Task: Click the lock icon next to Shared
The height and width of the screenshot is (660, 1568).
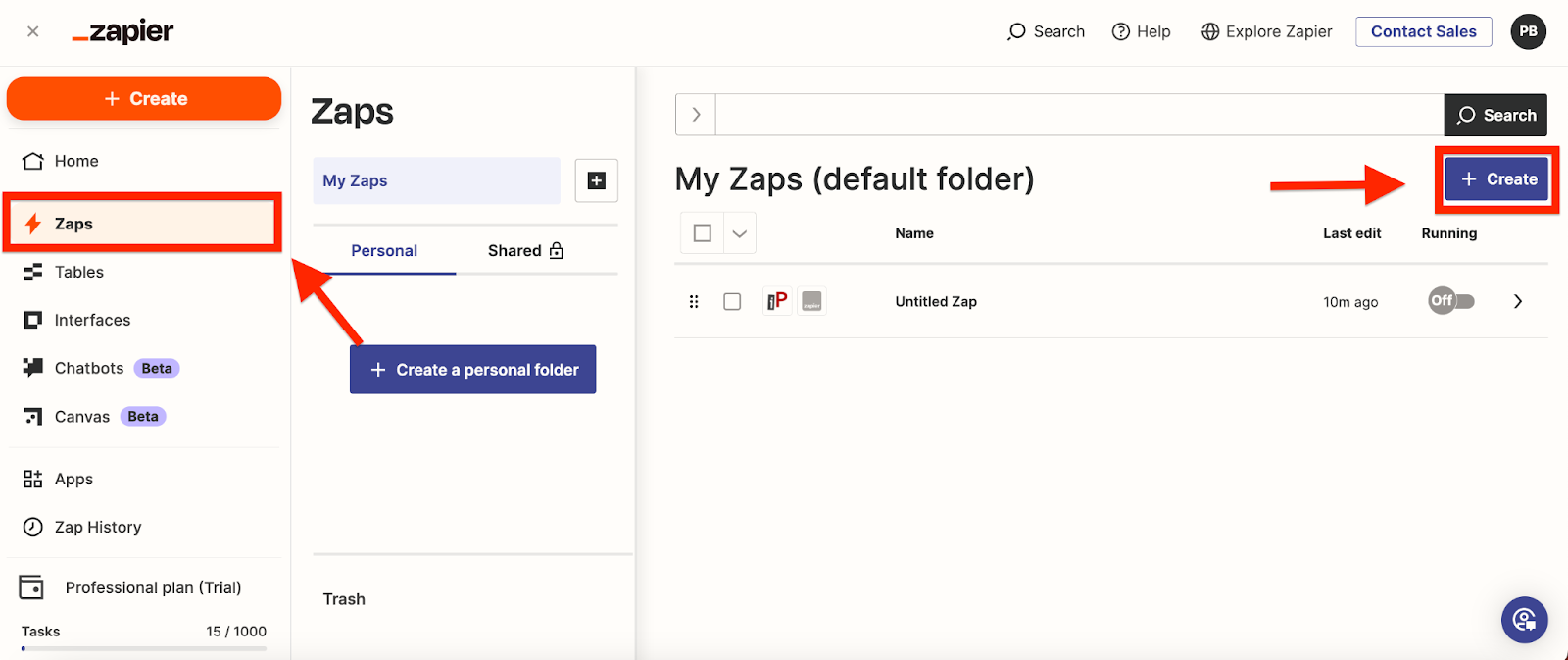Action: click(557, 250)
